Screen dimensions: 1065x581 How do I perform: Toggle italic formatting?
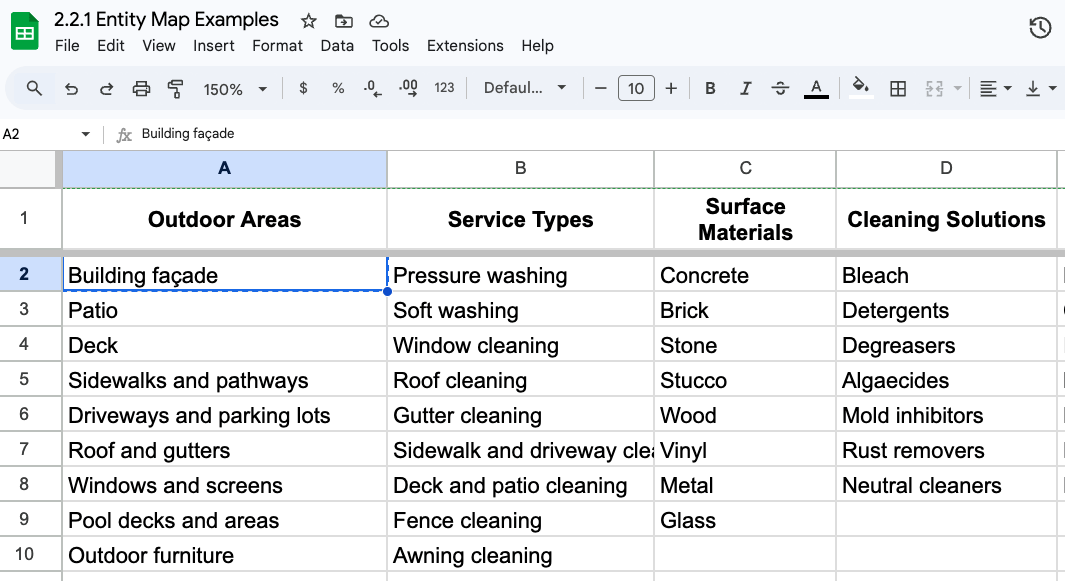tap(745, 88)
